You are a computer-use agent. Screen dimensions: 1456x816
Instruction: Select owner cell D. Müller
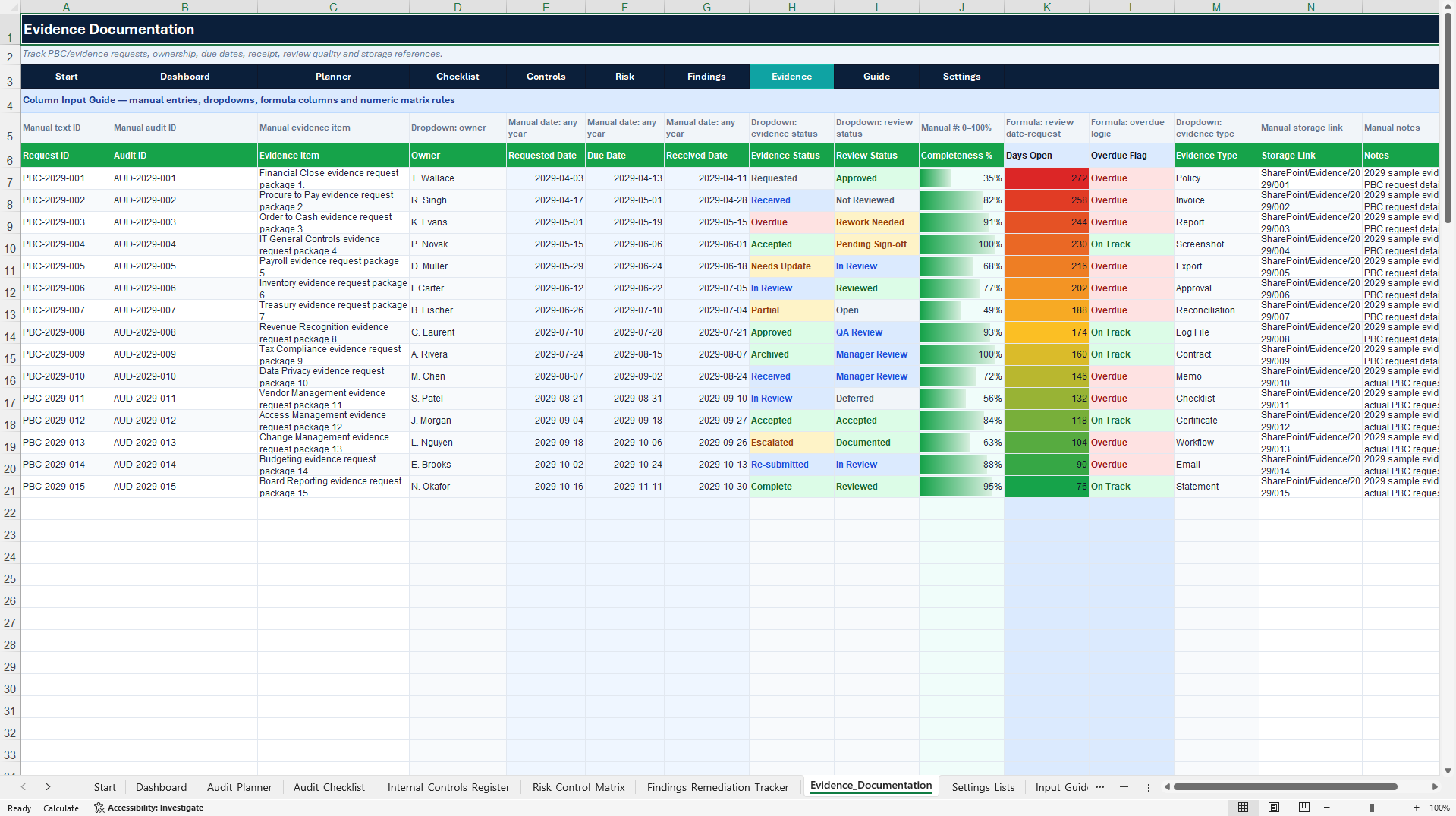[458, 266]
